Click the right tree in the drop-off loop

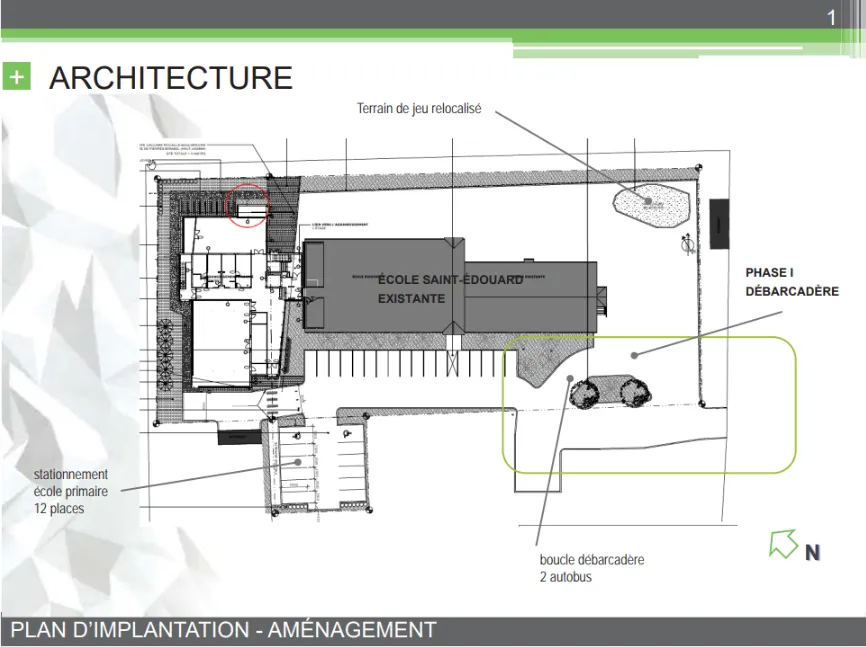pos(635,392)
